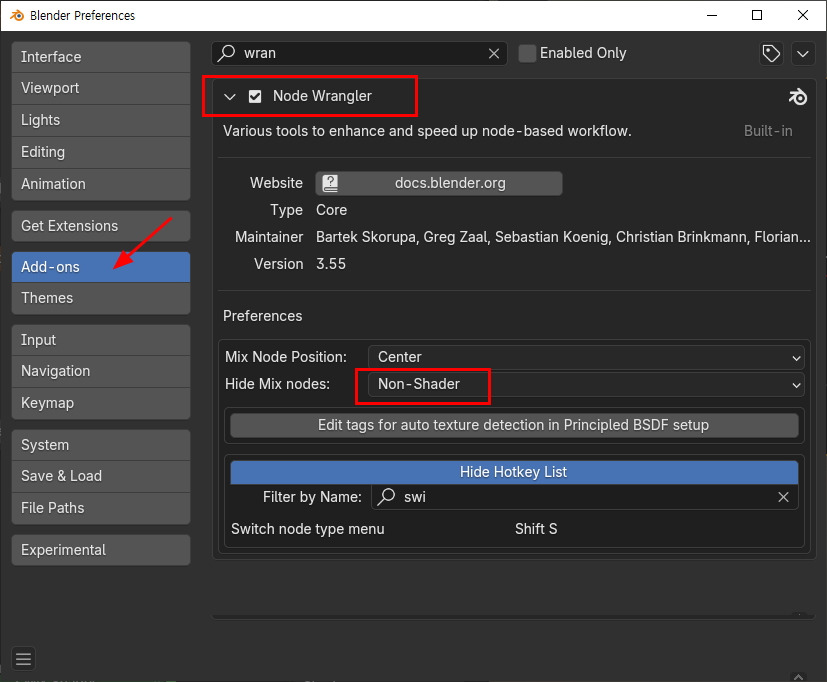This screenshot has height=682, width=827.
Task: Click the Filter by Name input field
Action: 584,497
